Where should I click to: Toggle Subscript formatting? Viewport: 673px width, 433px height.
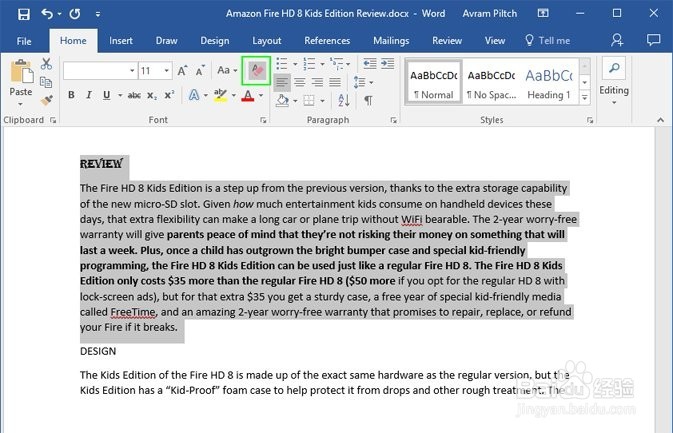click(152, 95)
